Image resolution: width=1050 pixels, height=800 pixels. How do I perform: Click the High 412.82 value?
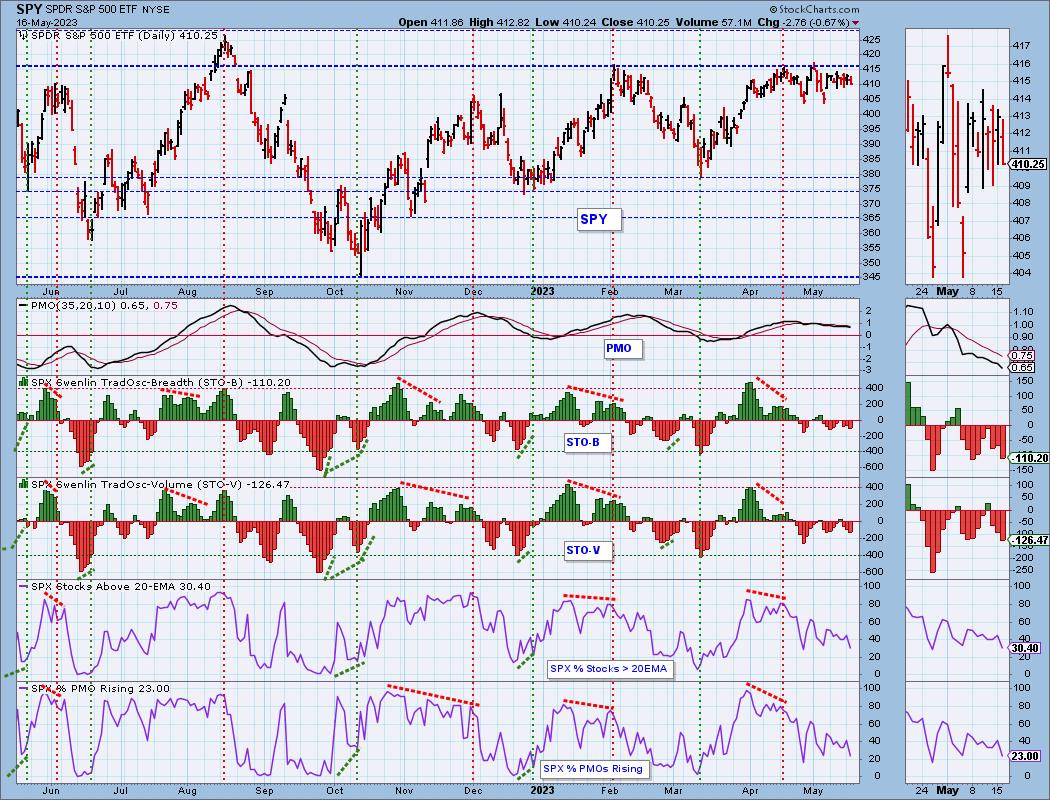tap(499, 22)
